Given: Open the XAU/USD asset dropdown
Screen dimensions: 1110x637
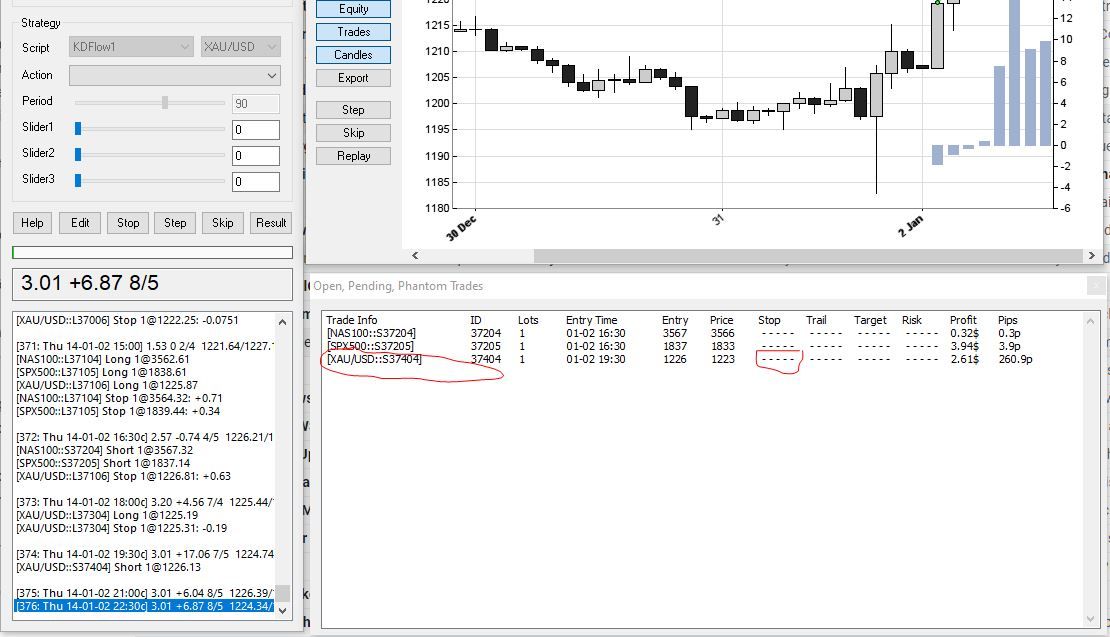Looking at the screenshot, I should (240, 47).
